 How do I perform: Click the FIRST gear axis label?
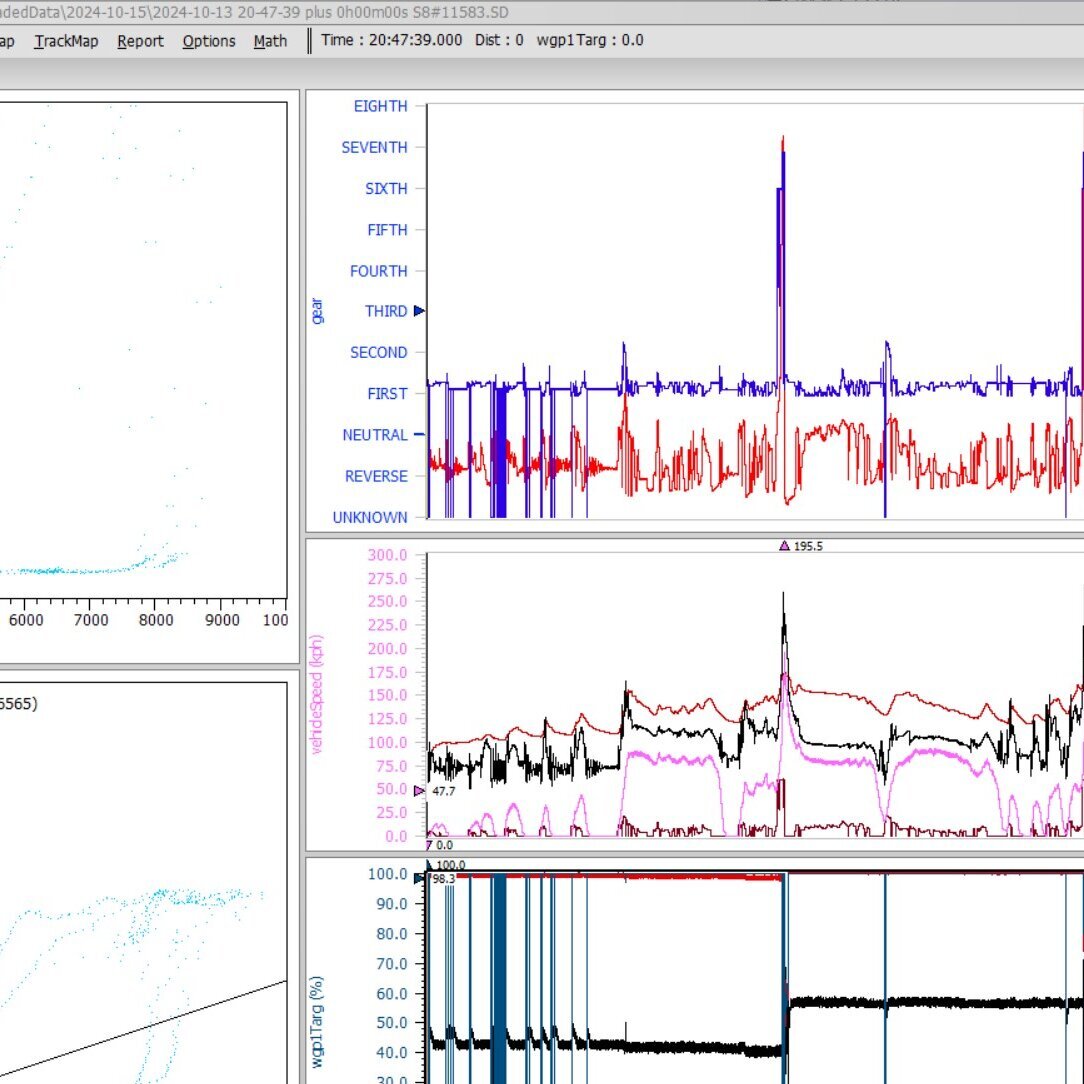[387, 393]
